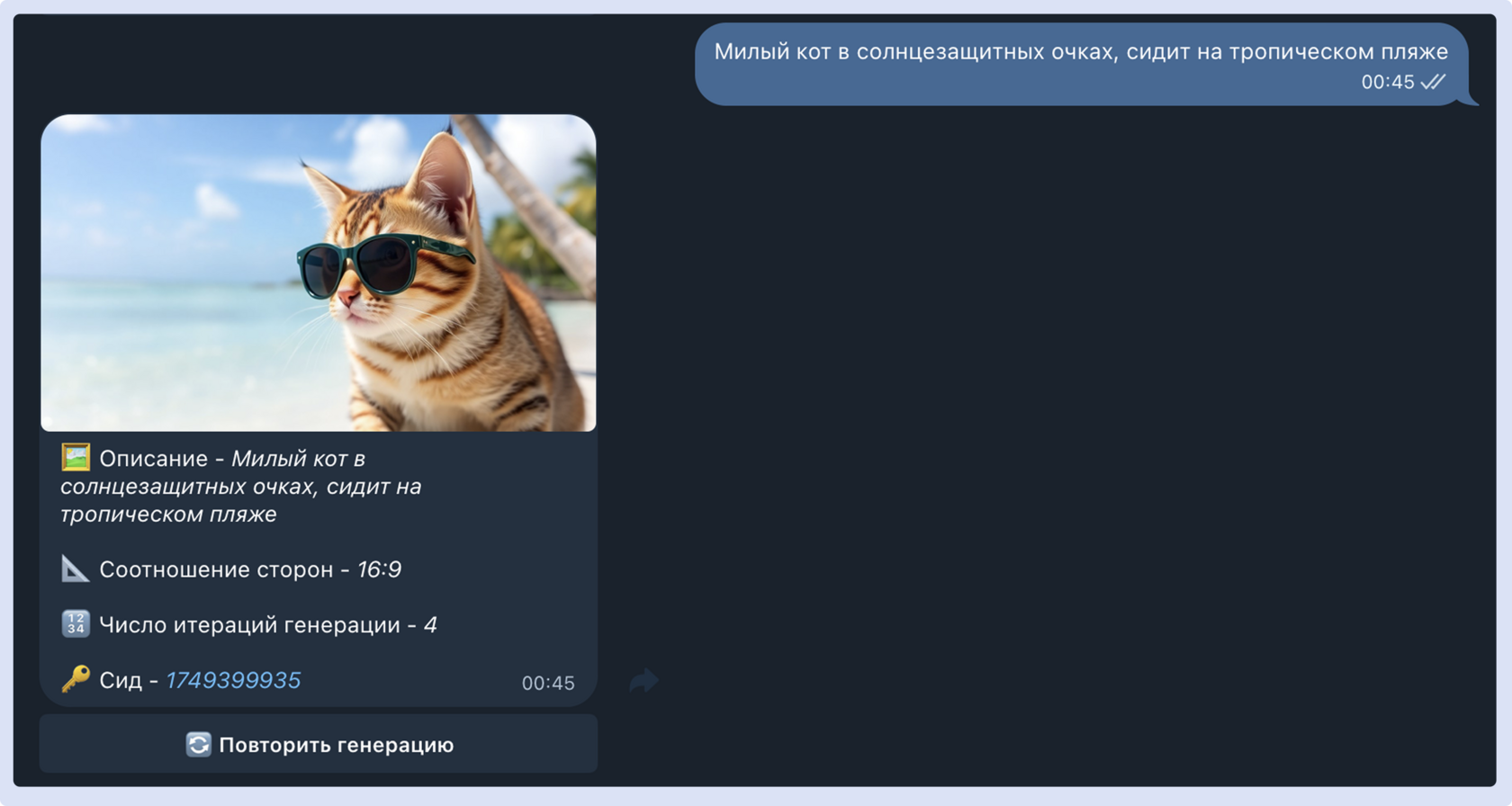Open the generated cat image
This screenshot has height=806, width=1512.
(319, 273)
